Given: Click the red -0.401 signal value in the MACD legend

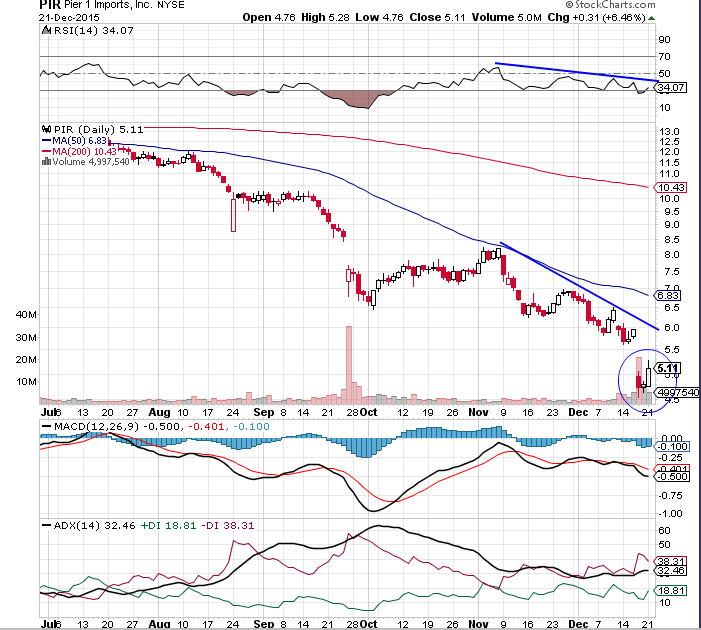Looking at the screenshot, I should click(206, 427).
